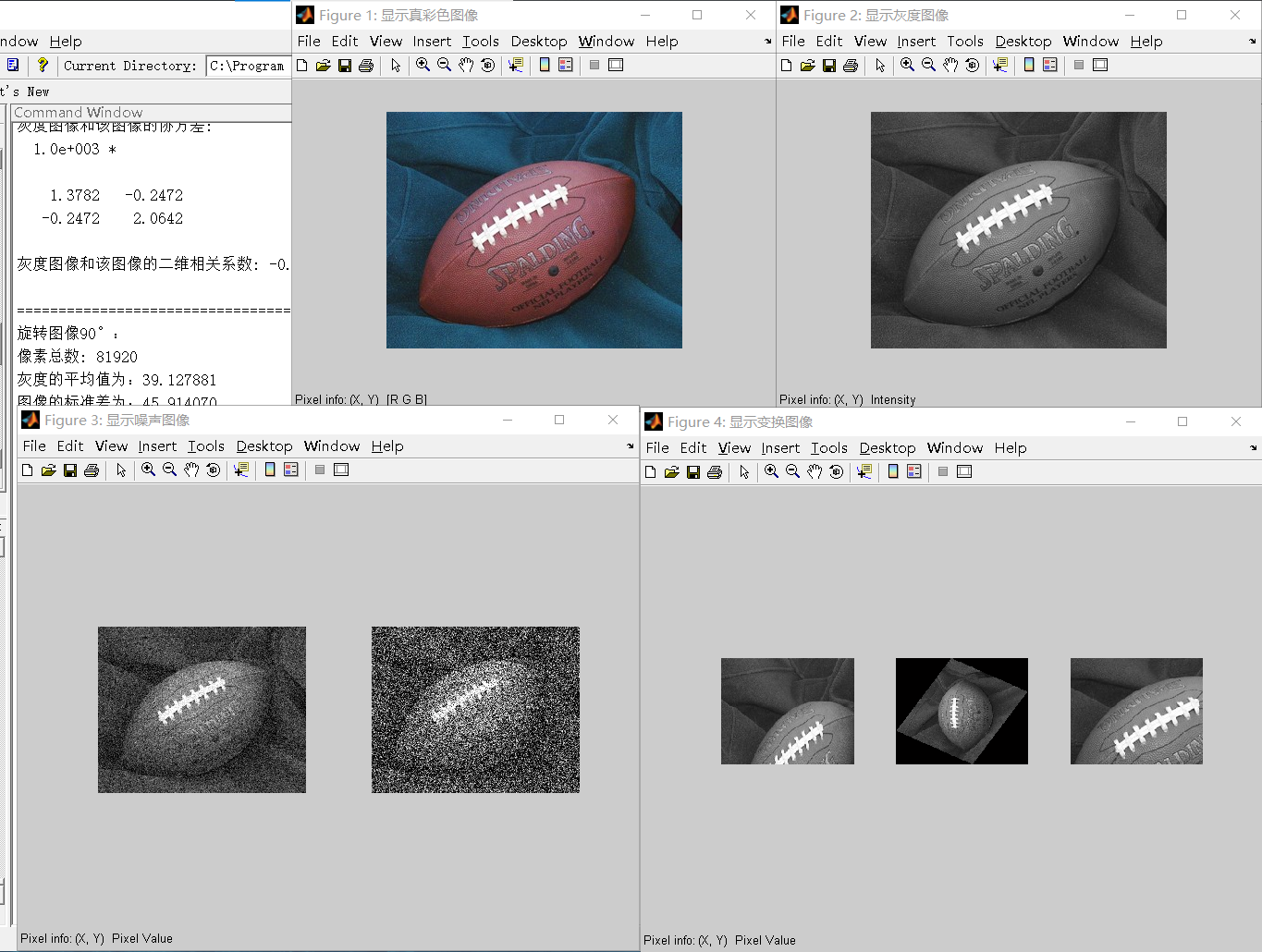Insert Legend icon in Figure 3 toolbar
Viewport: 1262px width, 952px height.
pyautogui.click(x=291, y=470)
